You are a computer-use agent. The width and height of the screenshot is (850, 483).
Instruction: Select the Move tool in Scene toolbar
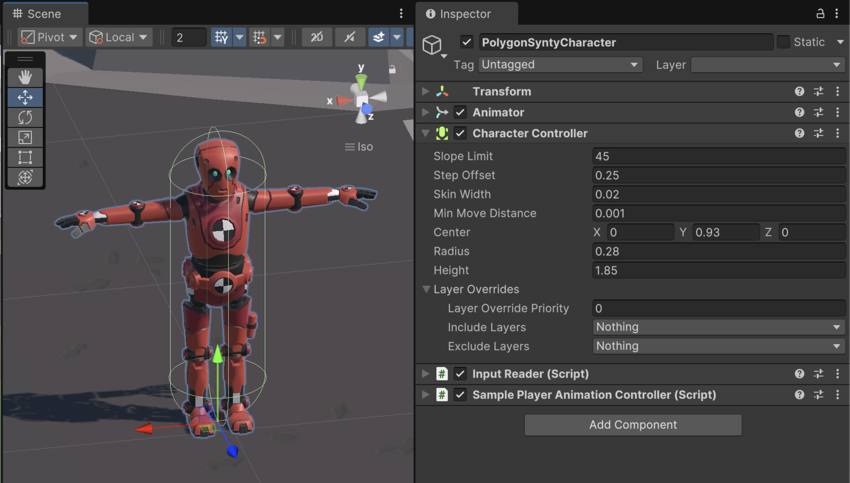point(25,97)
